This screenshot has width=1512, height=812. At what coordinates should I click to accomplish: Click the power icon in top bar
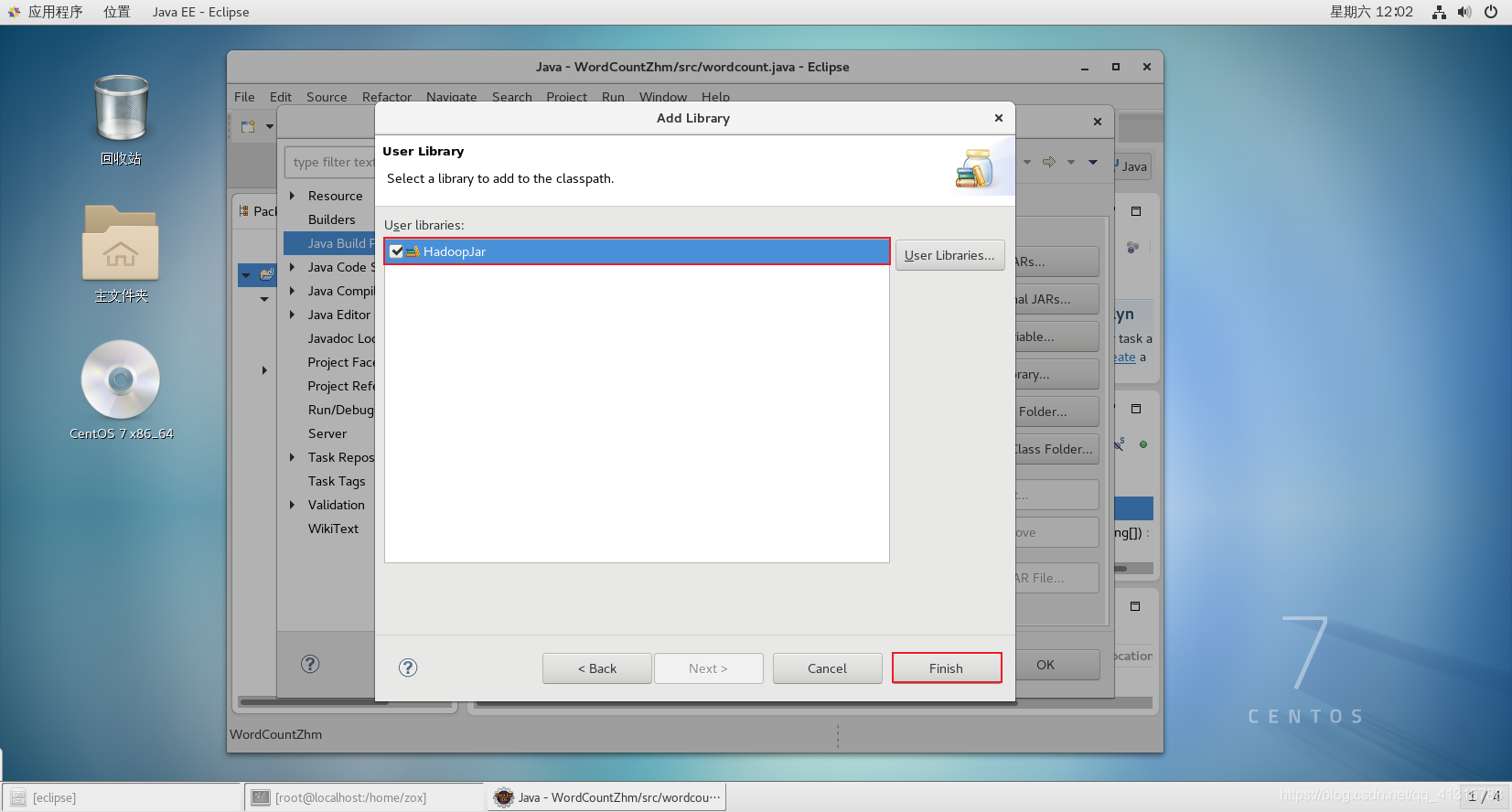[x=1491, y=12]
